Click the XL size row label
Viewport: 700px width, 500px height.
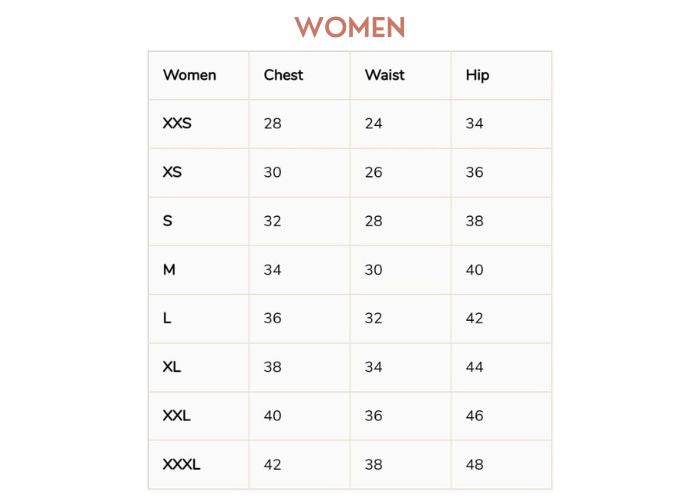(x=172, y=367)
